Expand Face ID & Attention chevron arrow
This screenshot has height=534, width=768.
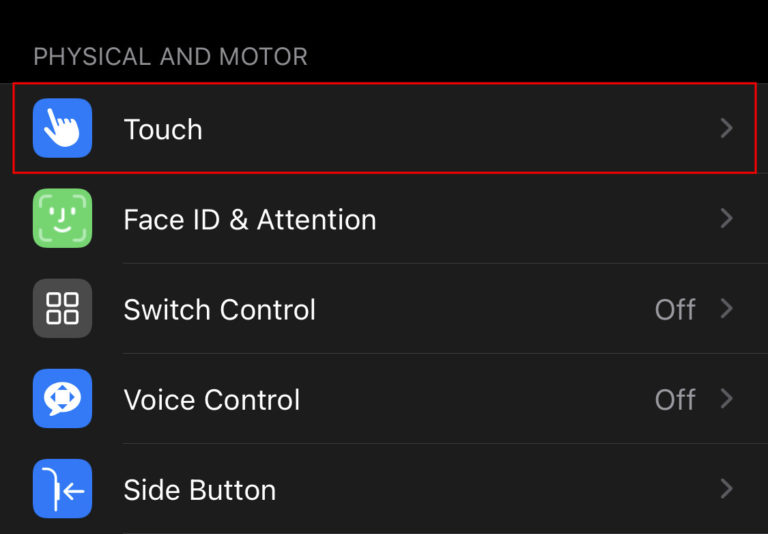(727, 219)
